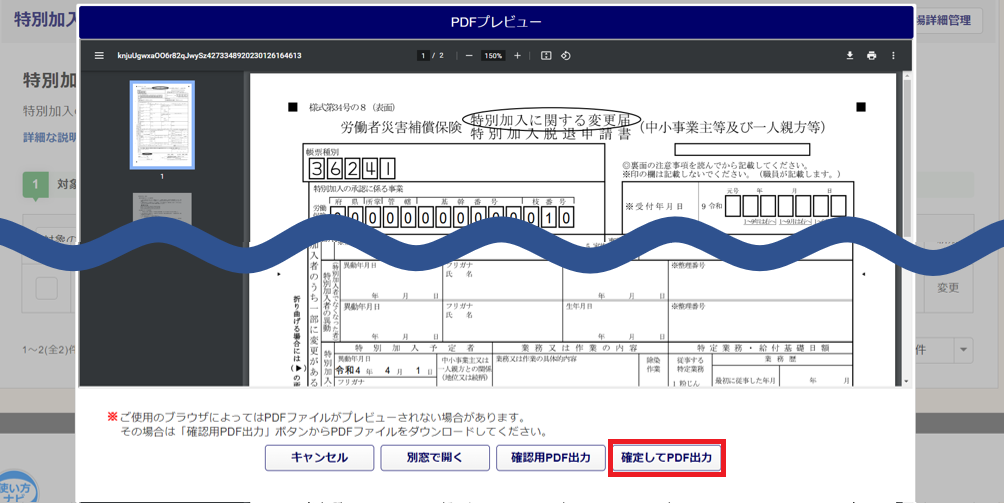Open the 詳細な説明 link in the background page
The height and width of the screenshot is (503, 1004).
click(x=50, y=138)
